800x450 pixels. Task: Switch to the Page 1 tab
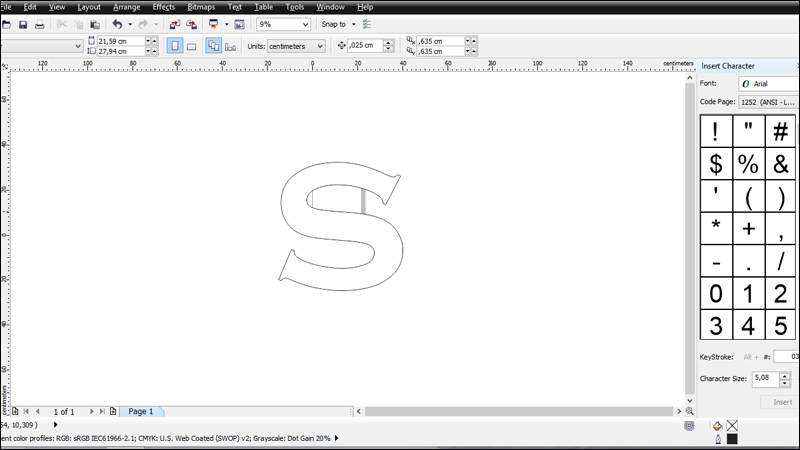tap(141, 411)
